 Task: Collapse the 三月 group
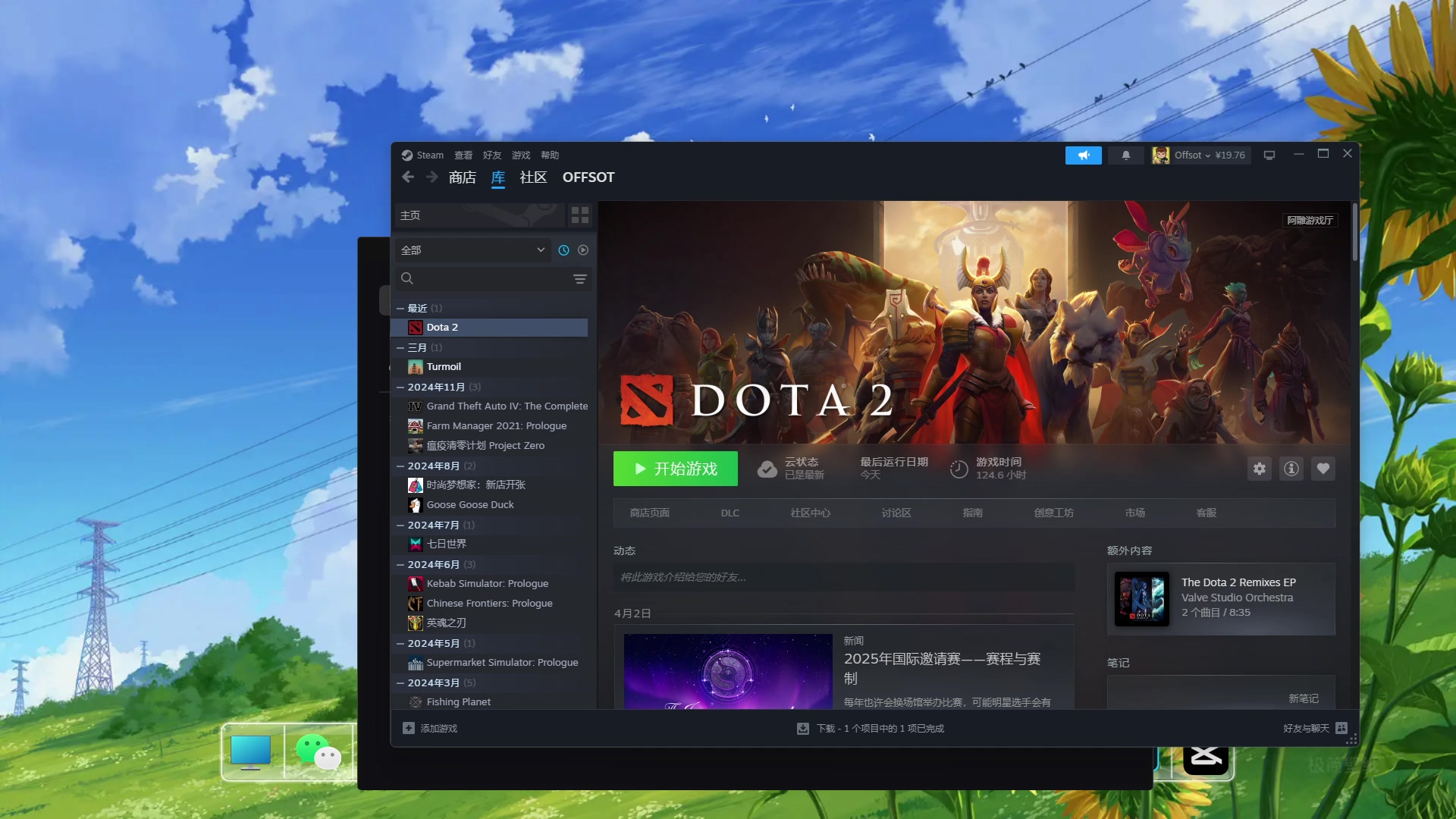[400, 348]
